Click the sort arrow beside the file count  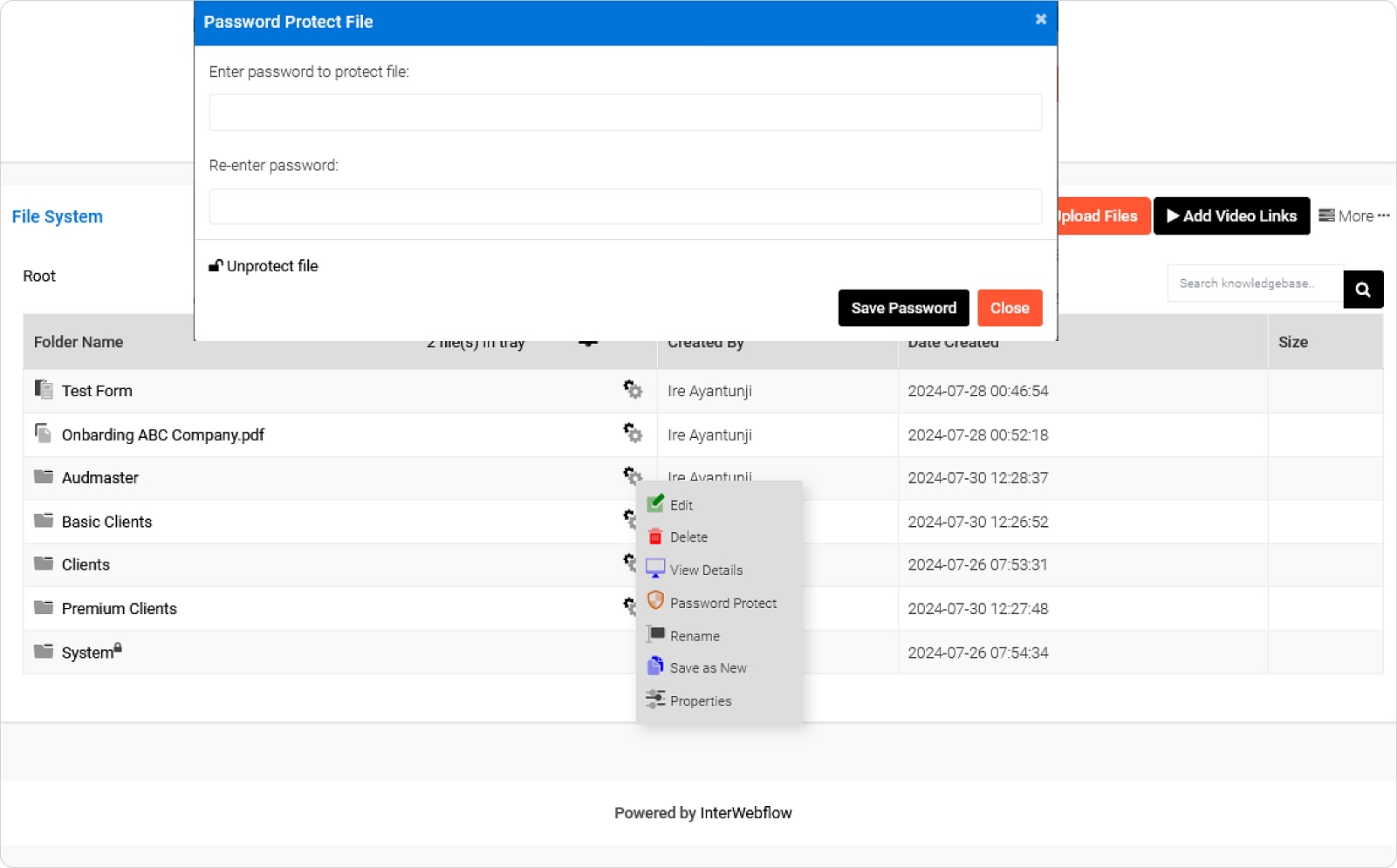point(588,342)
